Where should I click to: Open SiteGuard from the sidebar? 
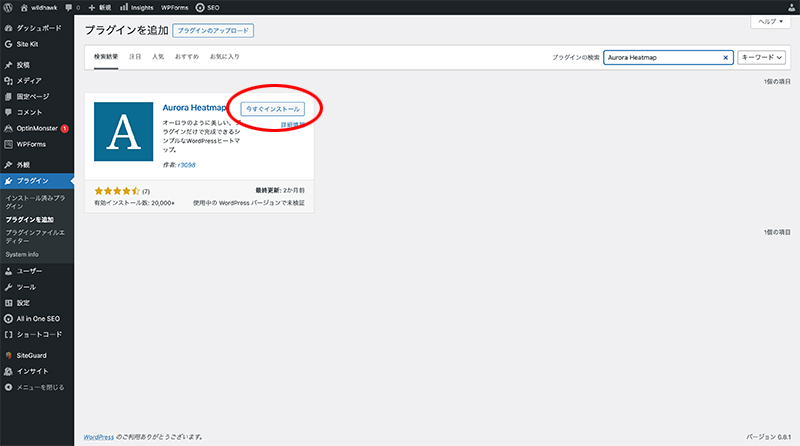tap(31, 355)
